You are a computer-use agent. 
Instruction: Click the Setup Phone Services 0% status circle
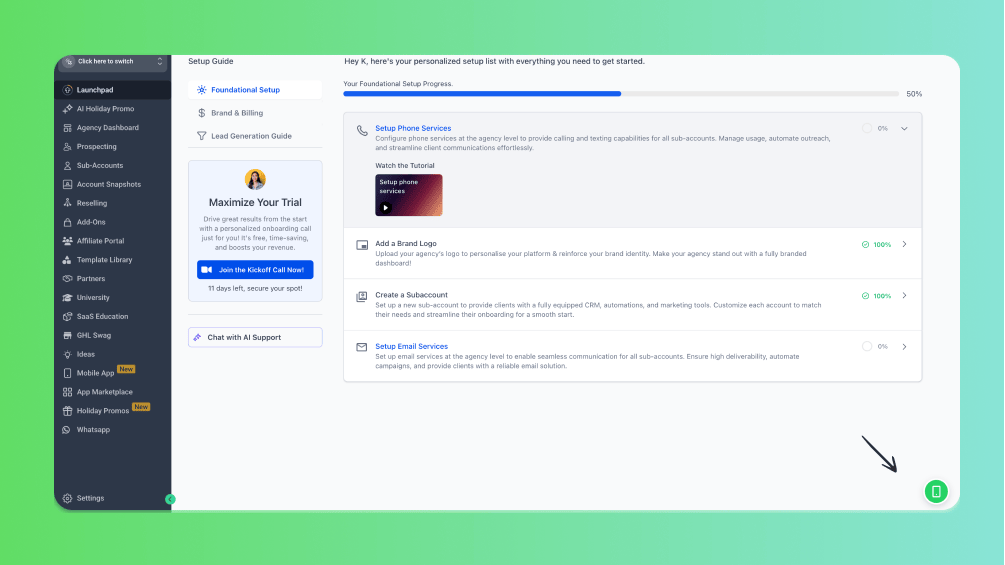pos(867,128)
